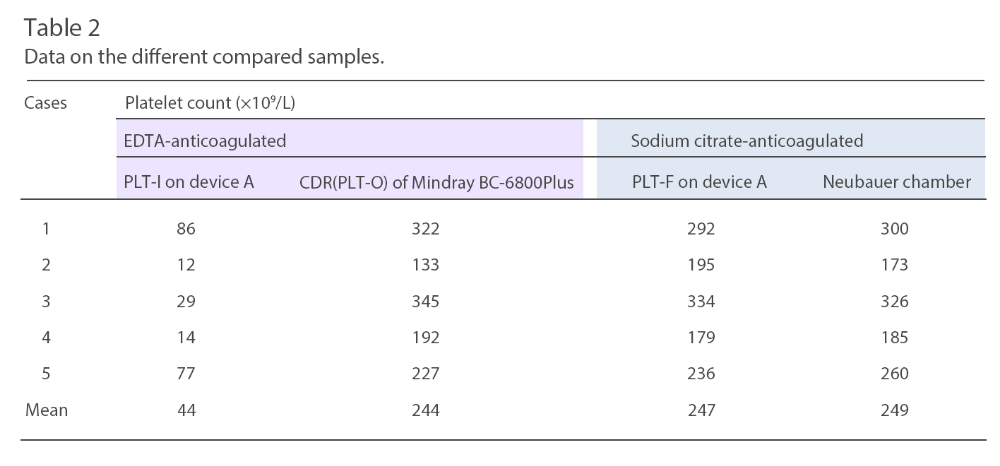The image size is (1000, 466).
Task: Click the mean Neubauer chamber value 249
Action: 894,409
